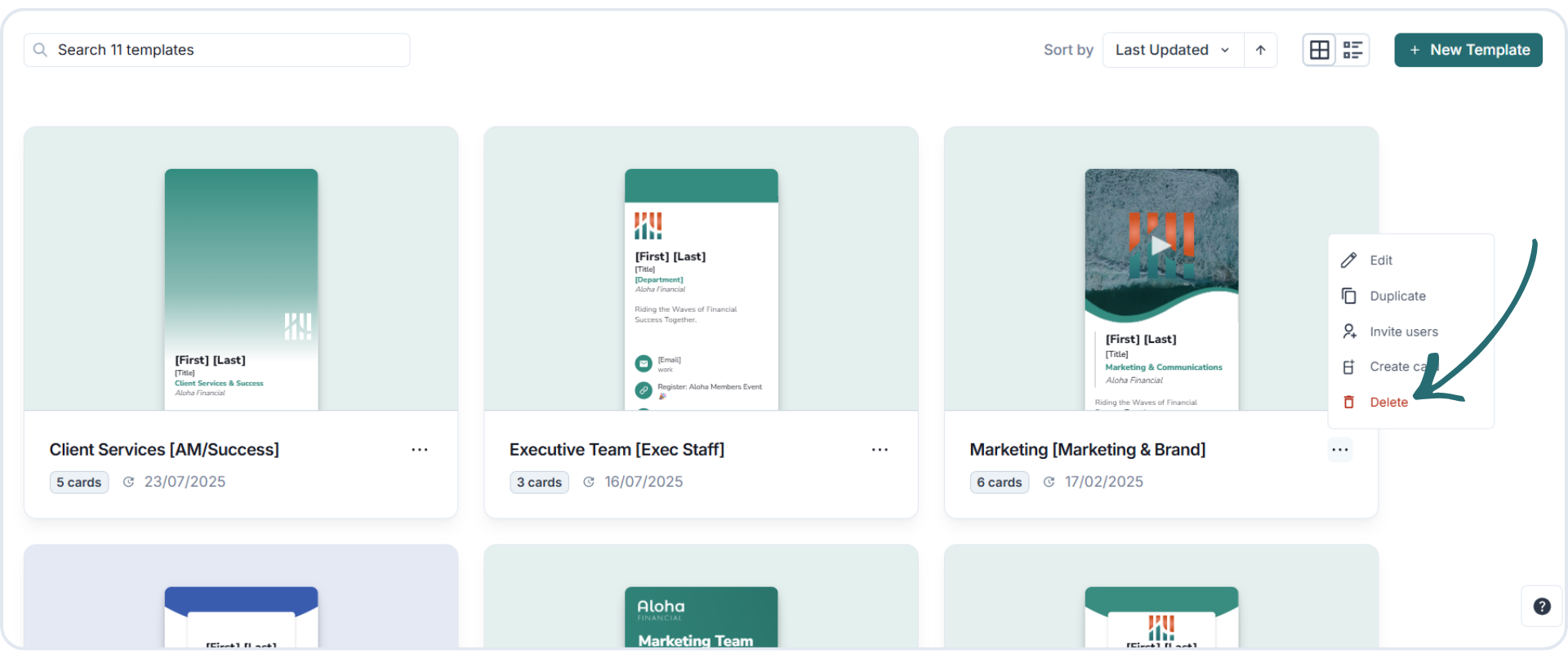
Task: Click refresh icon beside 16/07/2025
Action: pos(588,482)
